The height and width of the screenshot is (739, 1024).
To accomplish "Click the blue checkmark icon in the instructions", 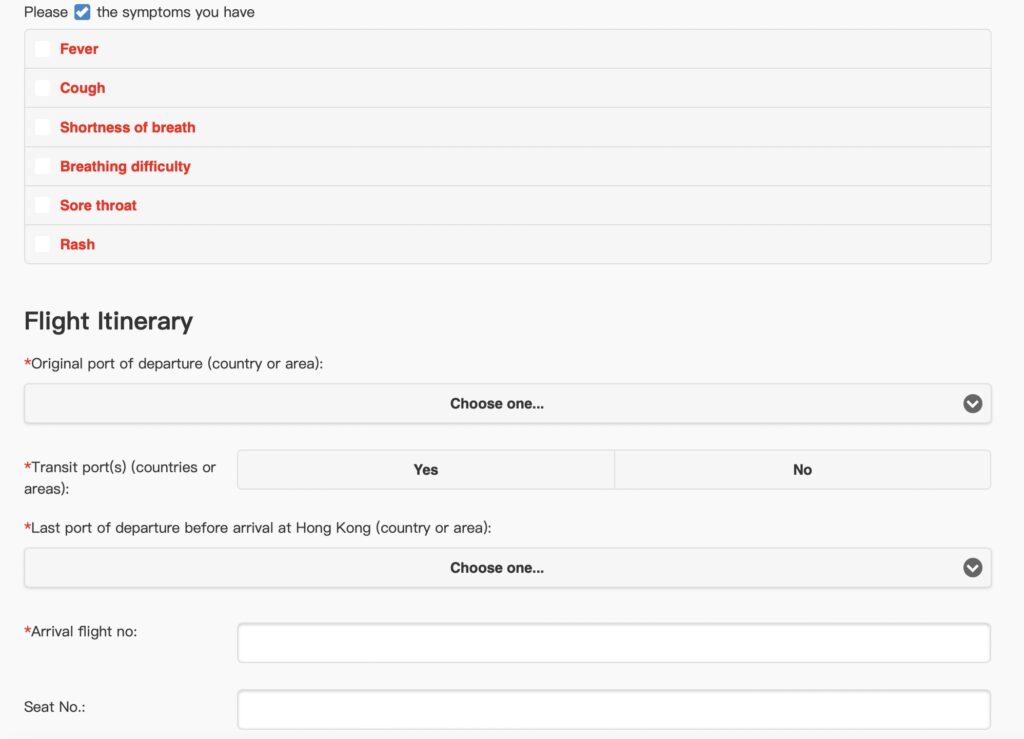I will pyautogui.click(x=82, y=13).
